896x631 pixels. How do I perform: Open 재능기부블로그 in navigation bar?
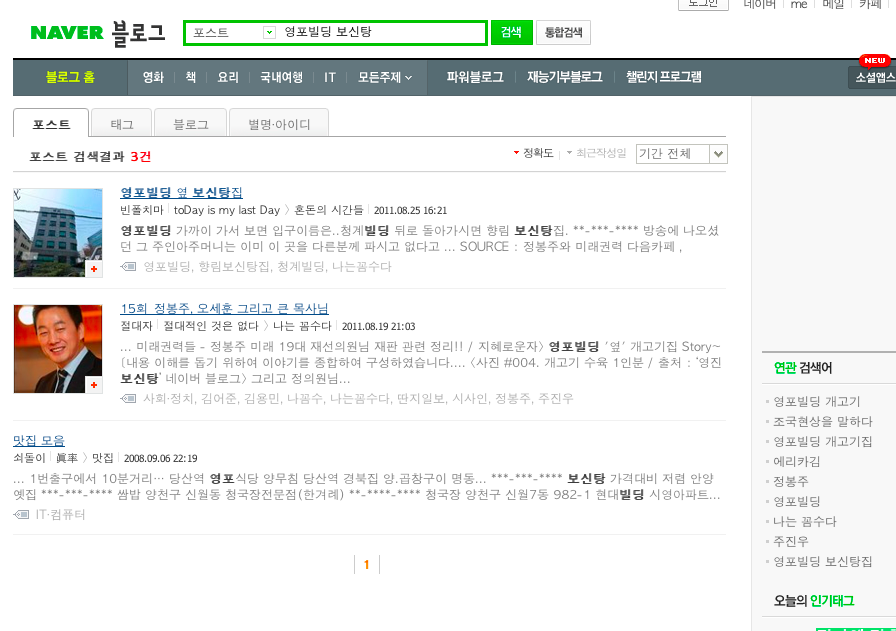click(x=565, y=77)
